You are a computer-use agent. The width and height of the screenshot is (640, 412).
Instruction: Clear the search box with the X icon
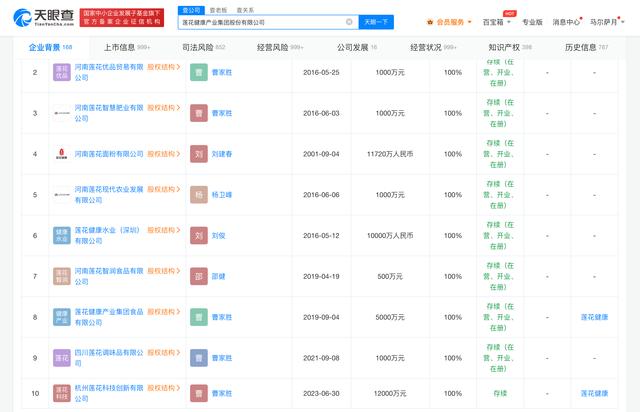(x=349, y=21)
